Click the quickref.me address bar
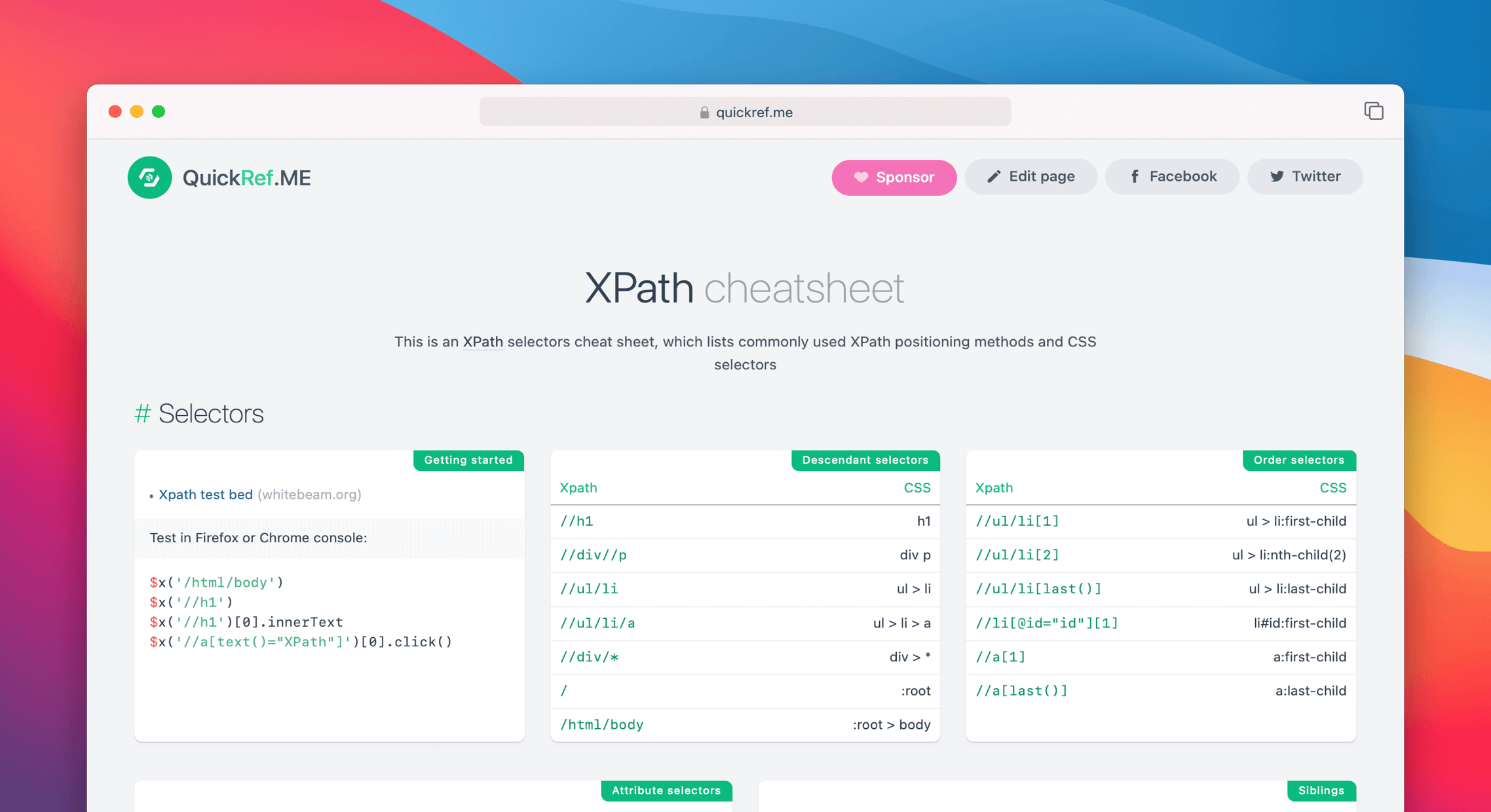Screen dimensions: 1491x812 (745, 111)
